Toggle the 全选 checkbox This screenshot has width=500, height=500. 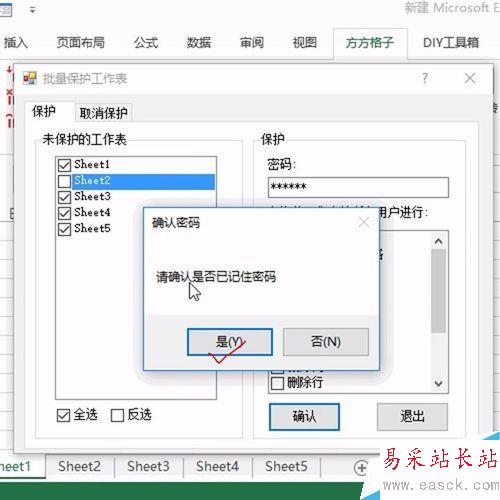tap(63, 415)
